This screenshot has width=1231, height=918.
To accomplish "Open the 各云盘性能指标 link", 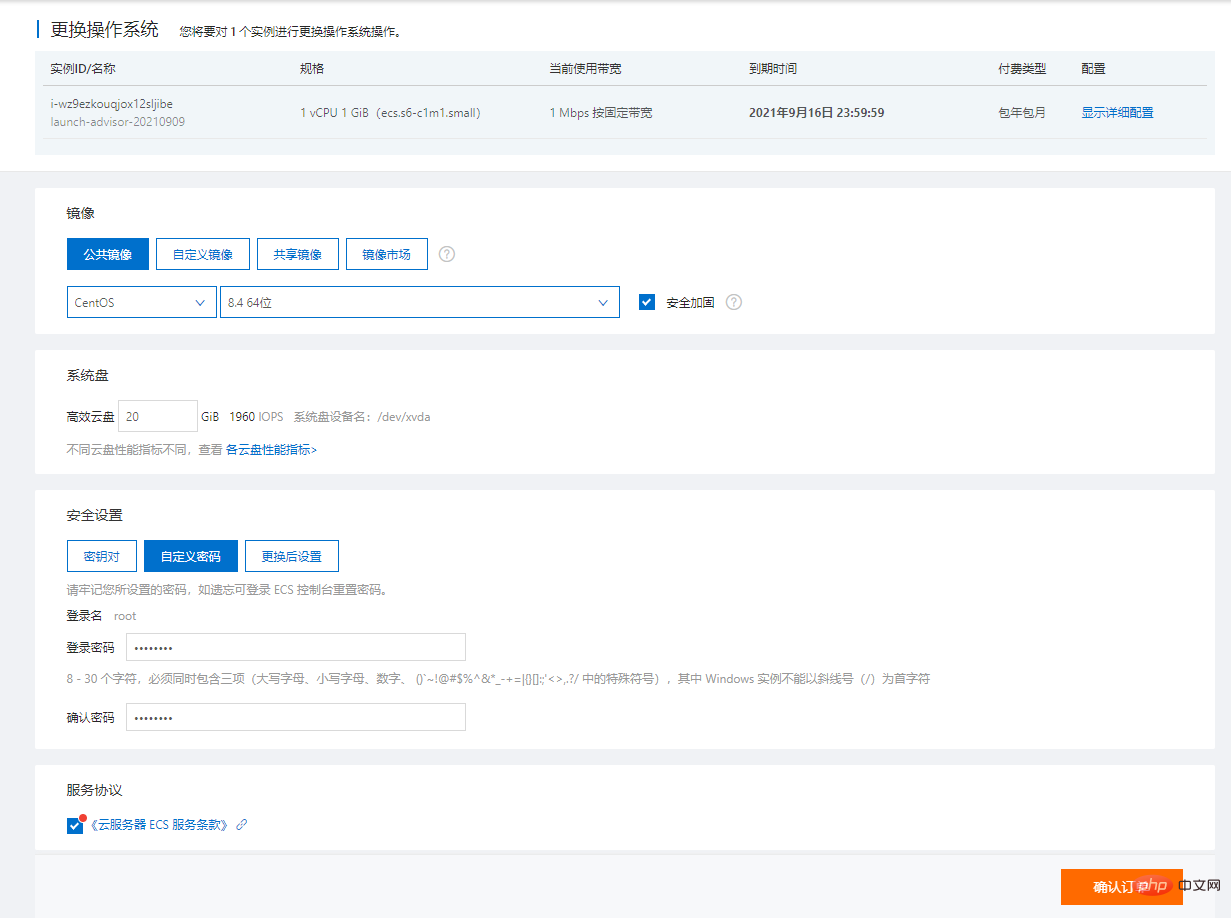I will 271,450.
